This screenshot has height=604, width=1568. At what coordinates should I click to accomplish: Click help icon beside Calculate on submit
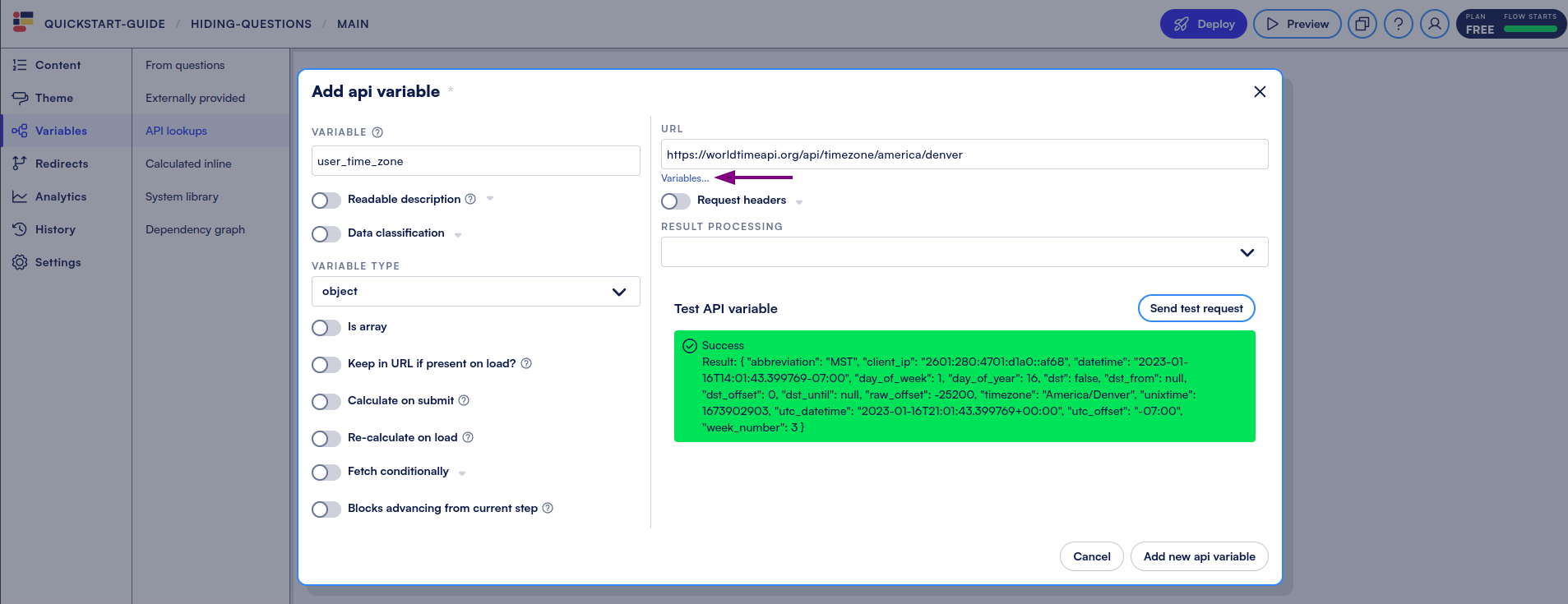[x=464, y=400]
